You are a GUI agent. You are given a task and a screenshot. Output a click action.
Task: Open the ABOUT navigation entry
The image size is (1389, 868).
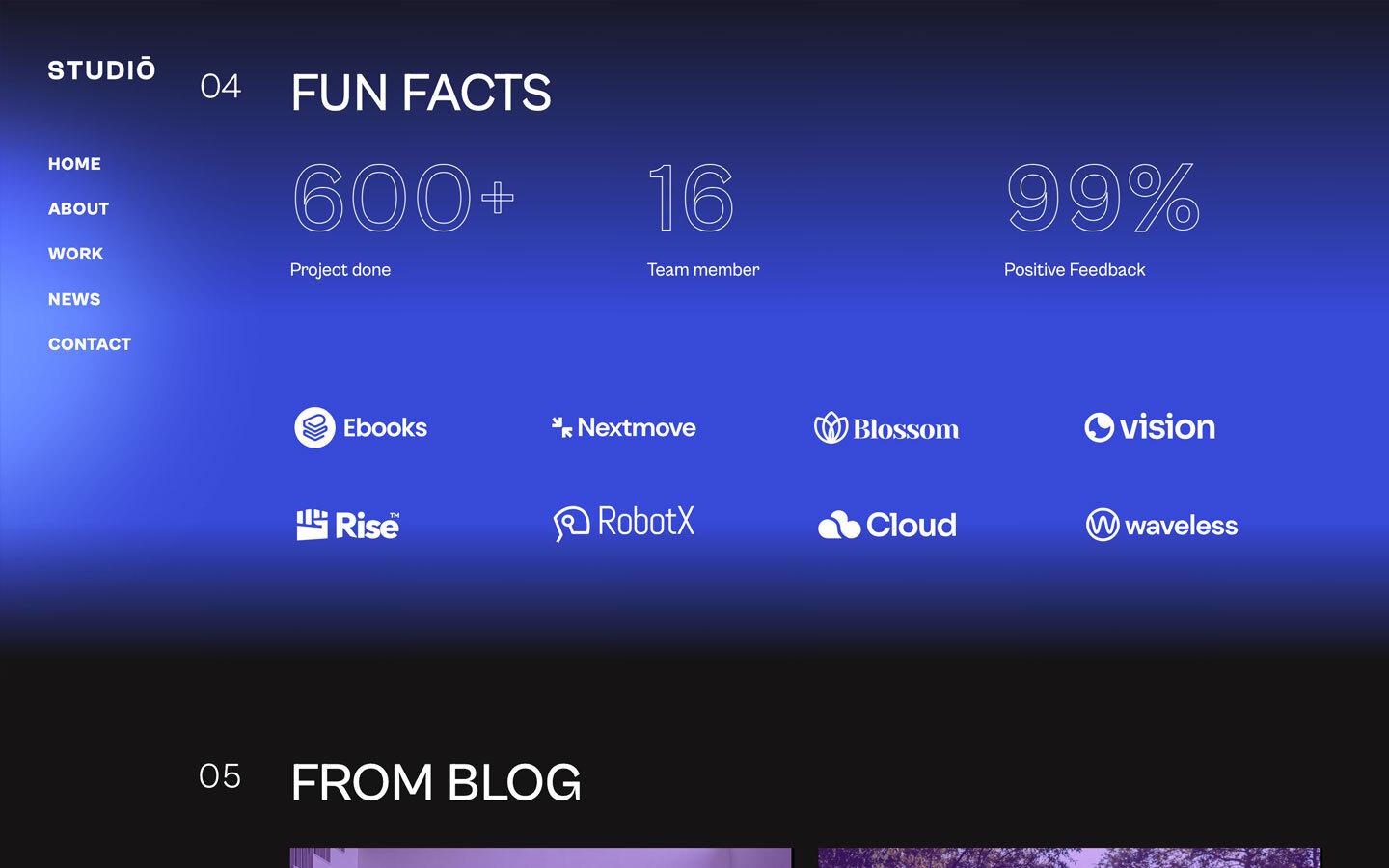pos(78,208)
